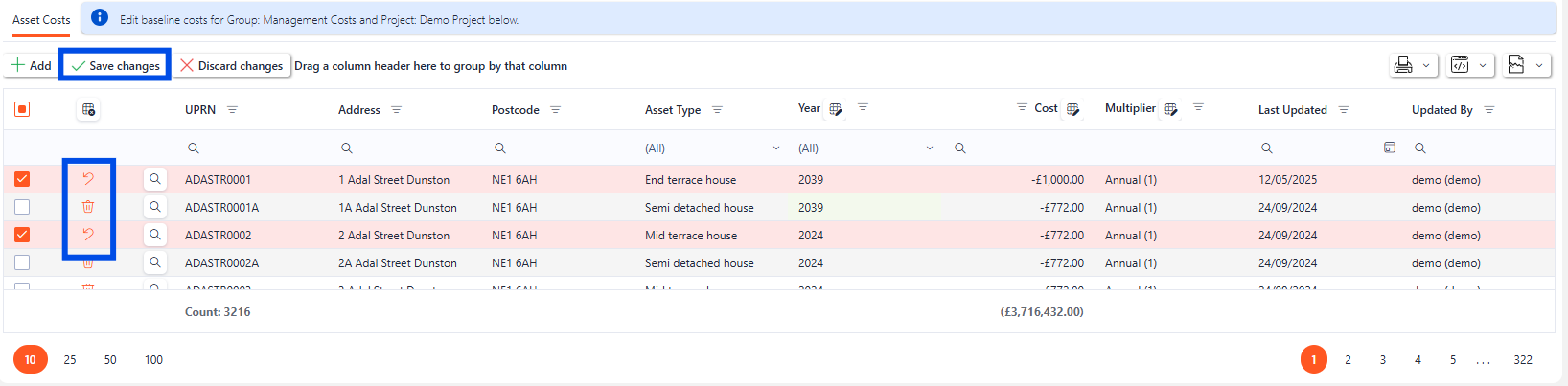This screenshot has width=1568, height=386.
Task: Go to page 3 of results
Action: [x=1382, y=360]
